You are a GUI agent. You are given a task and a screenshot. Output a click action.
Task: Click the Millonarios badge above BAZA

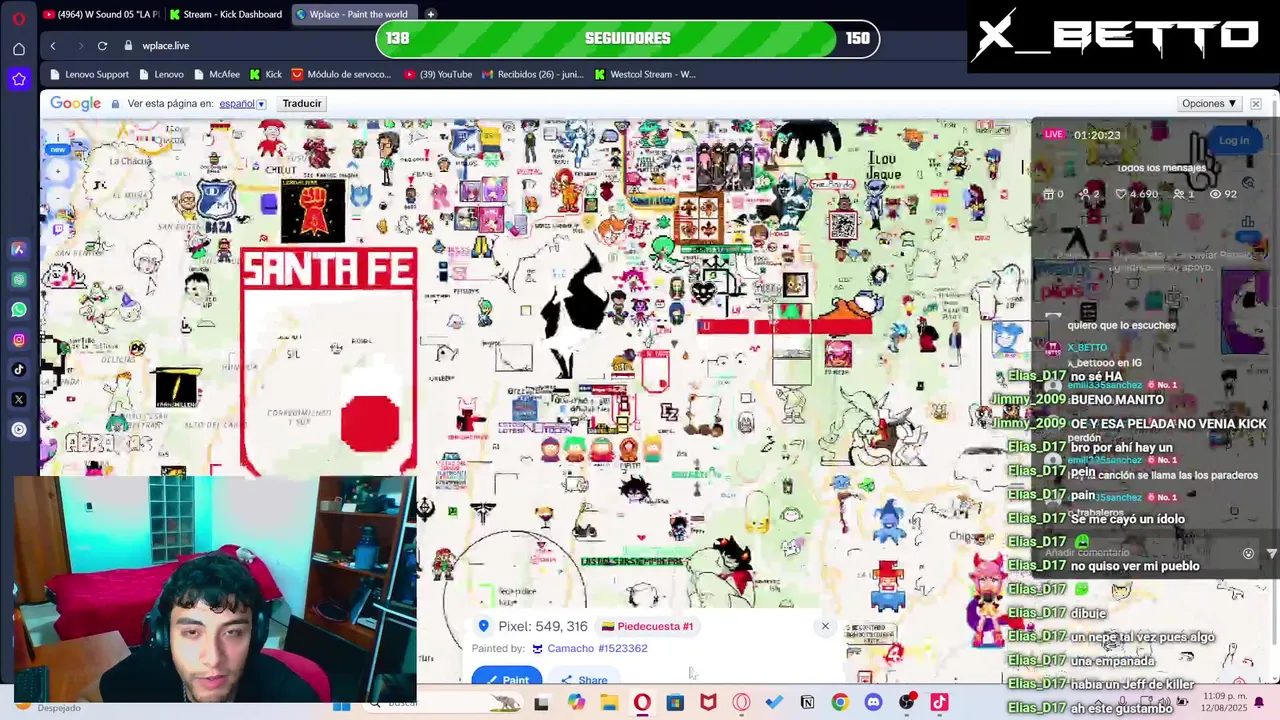[216, 199]
